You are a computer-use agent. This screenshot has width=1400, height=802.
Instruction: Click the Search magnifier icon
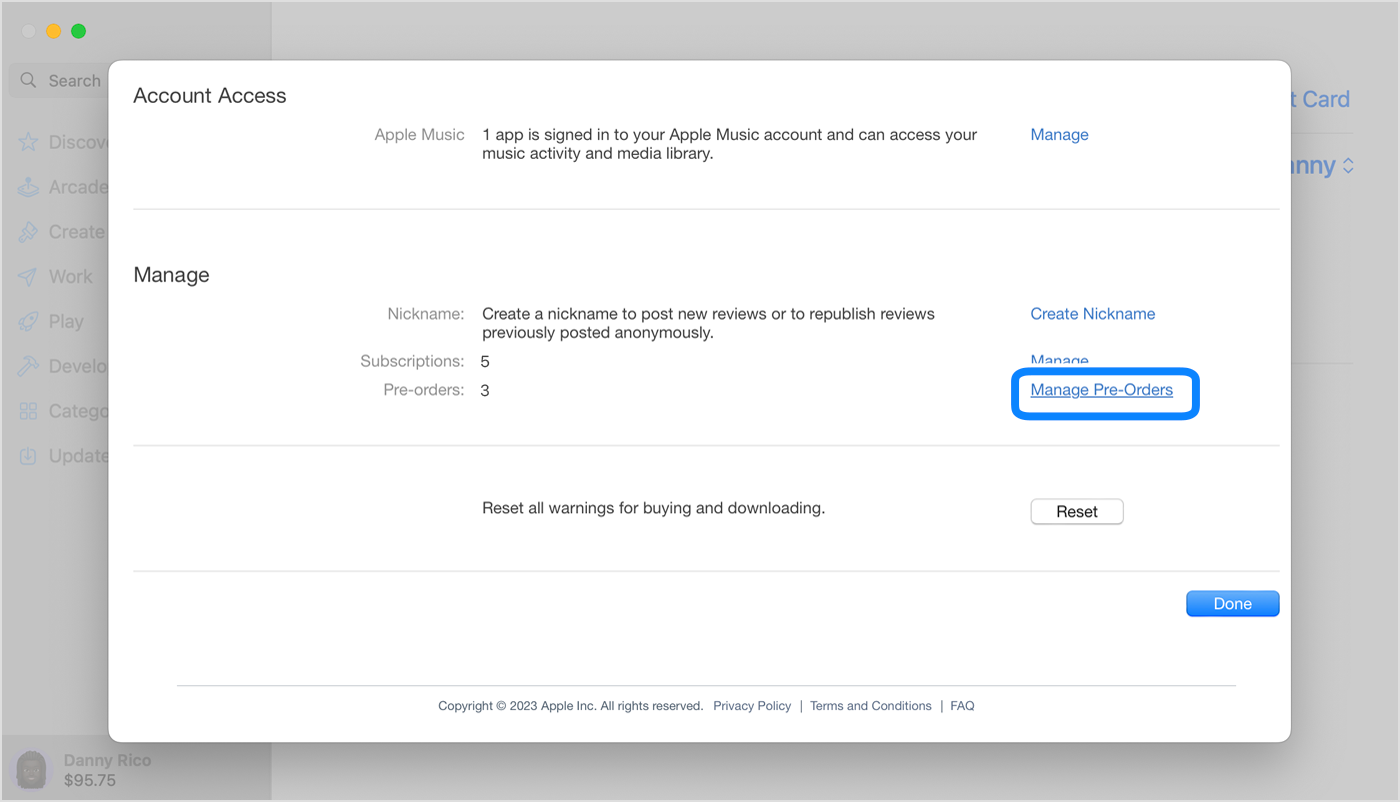[x=29, y=80]
